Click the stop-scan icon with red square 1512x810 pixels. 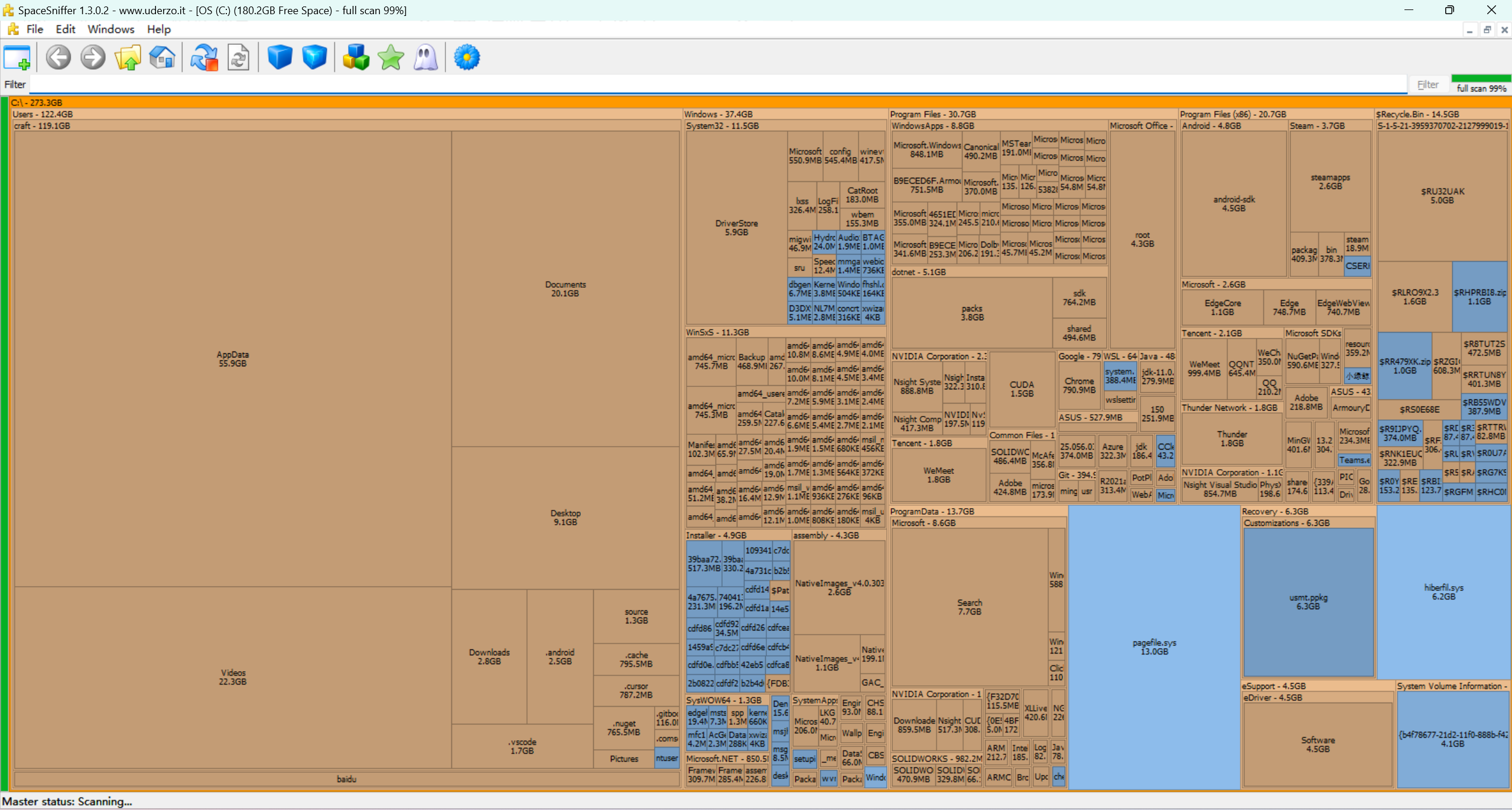pos(204,57)
